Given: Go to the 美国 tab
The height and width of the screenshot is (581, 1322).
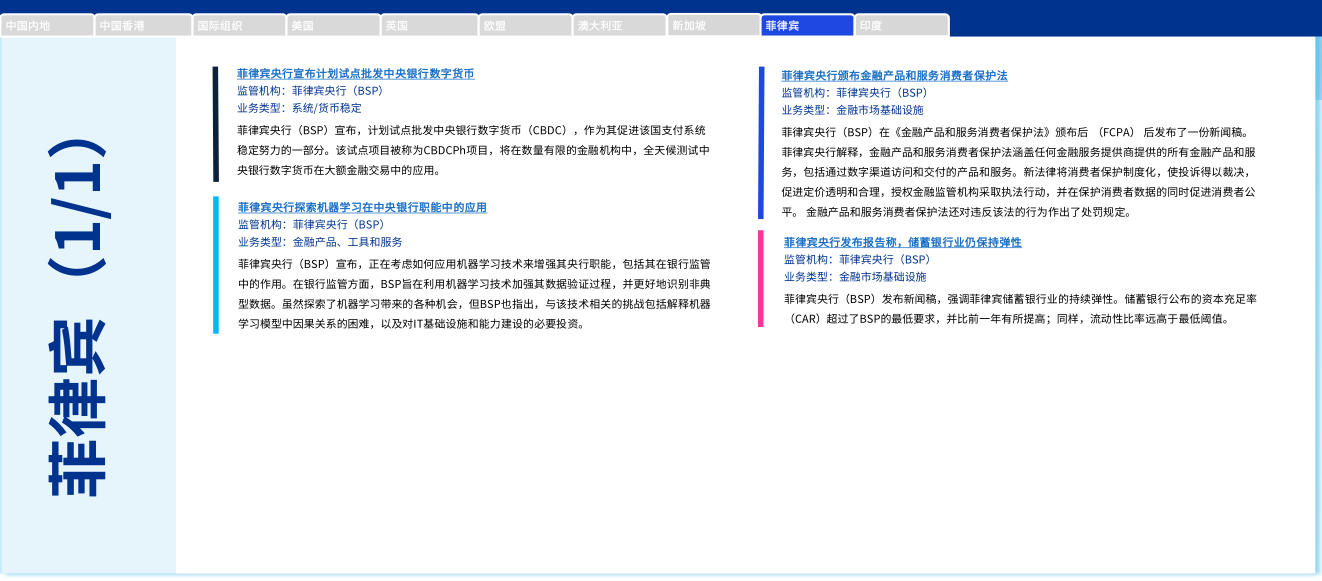Looking at the screenshot, I should click(x=333, y=25).
